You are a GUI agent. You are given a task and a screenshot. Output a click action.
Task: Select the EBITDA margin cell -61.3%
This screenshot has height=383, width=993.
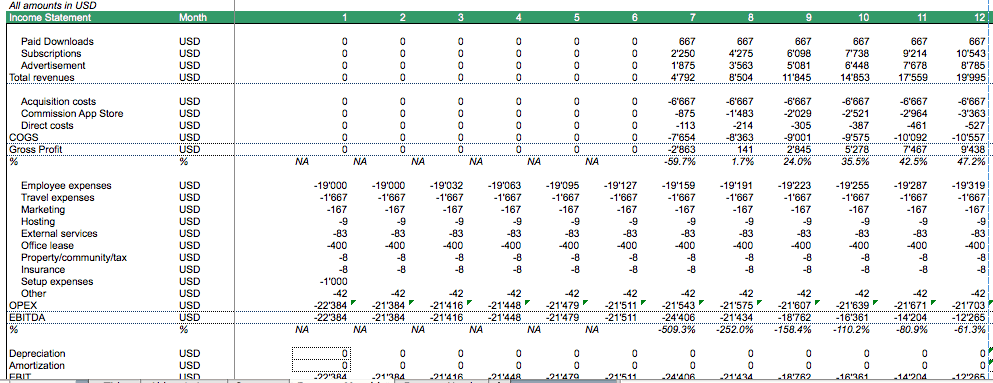pos(970,329)
